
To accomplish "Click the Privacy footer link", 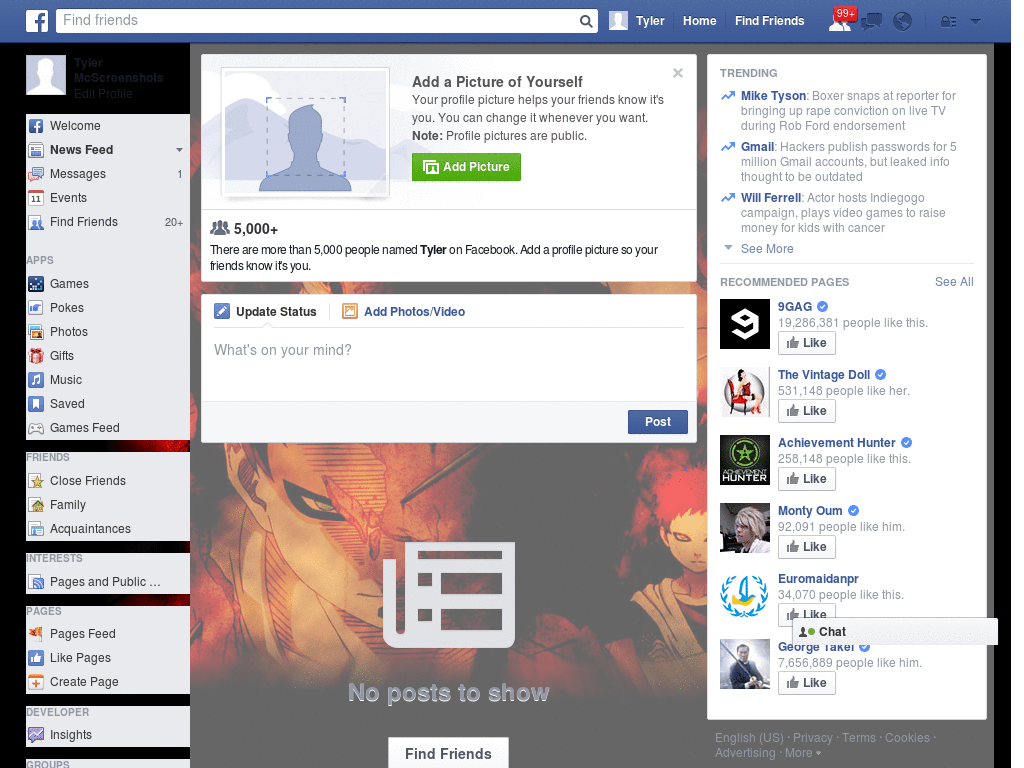I will click(x=812, y=738).
